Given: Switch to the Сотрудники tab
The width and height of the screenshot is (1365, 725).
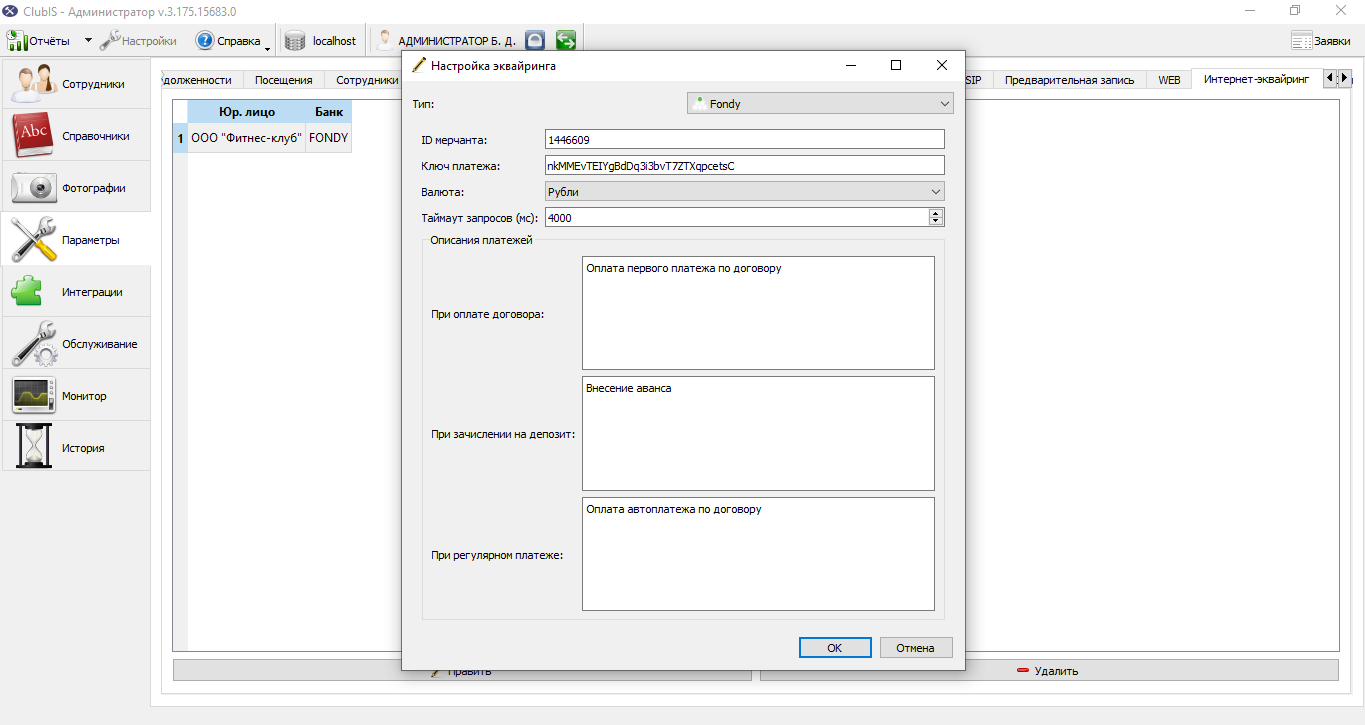Looking at the screenshot, I should (365, 80).
